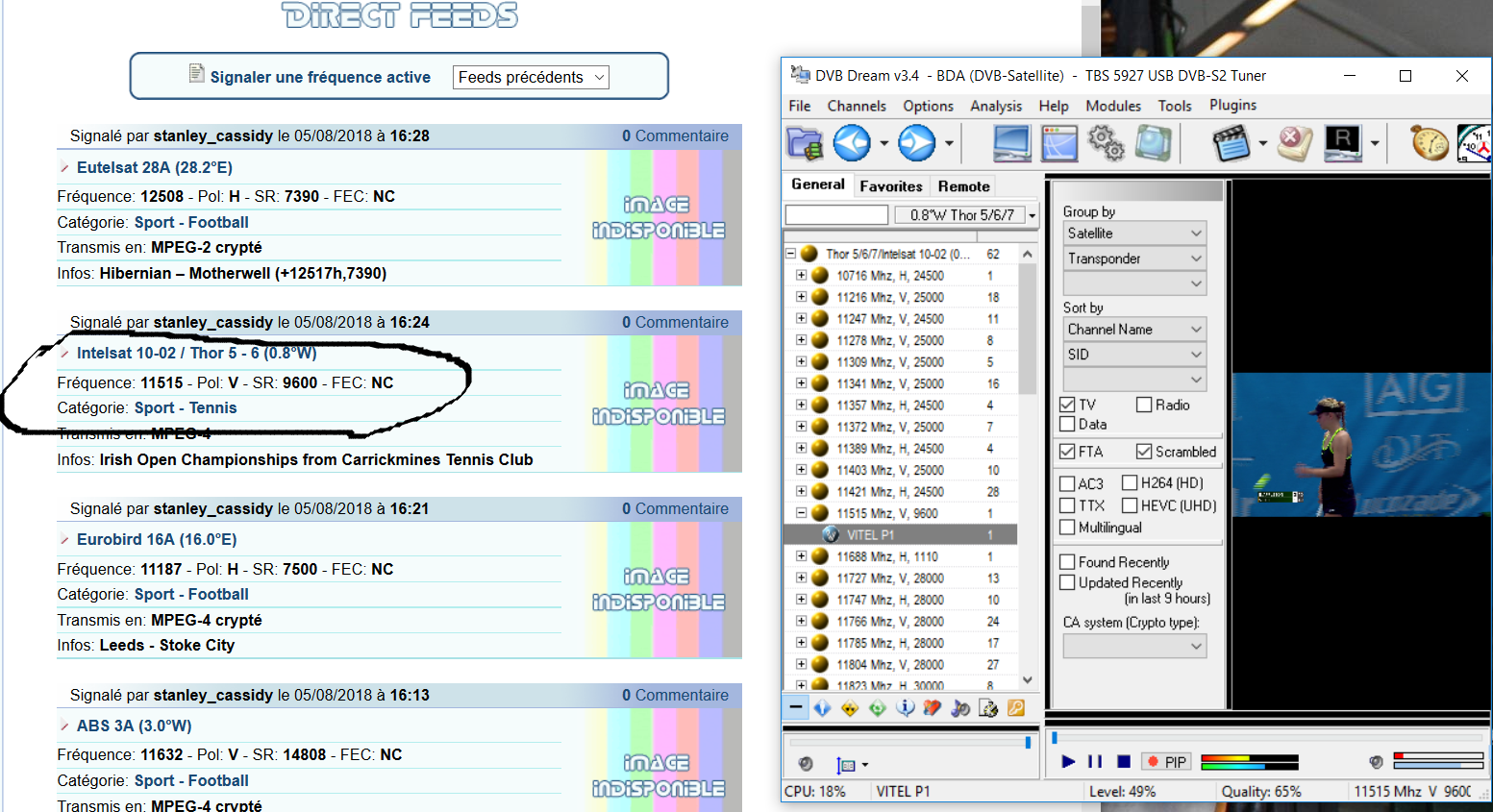The image size is (1493, 812).
Task: Click the channel search input field
Action: tap(836, 215)
